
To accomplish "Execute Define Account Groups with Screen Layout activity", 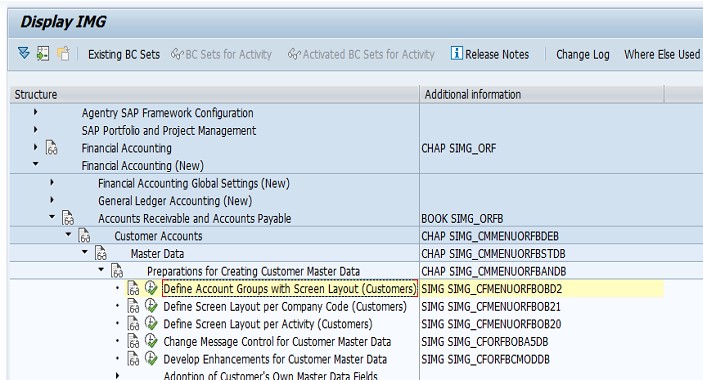I will pyautogui.click(x=151, y=288).
